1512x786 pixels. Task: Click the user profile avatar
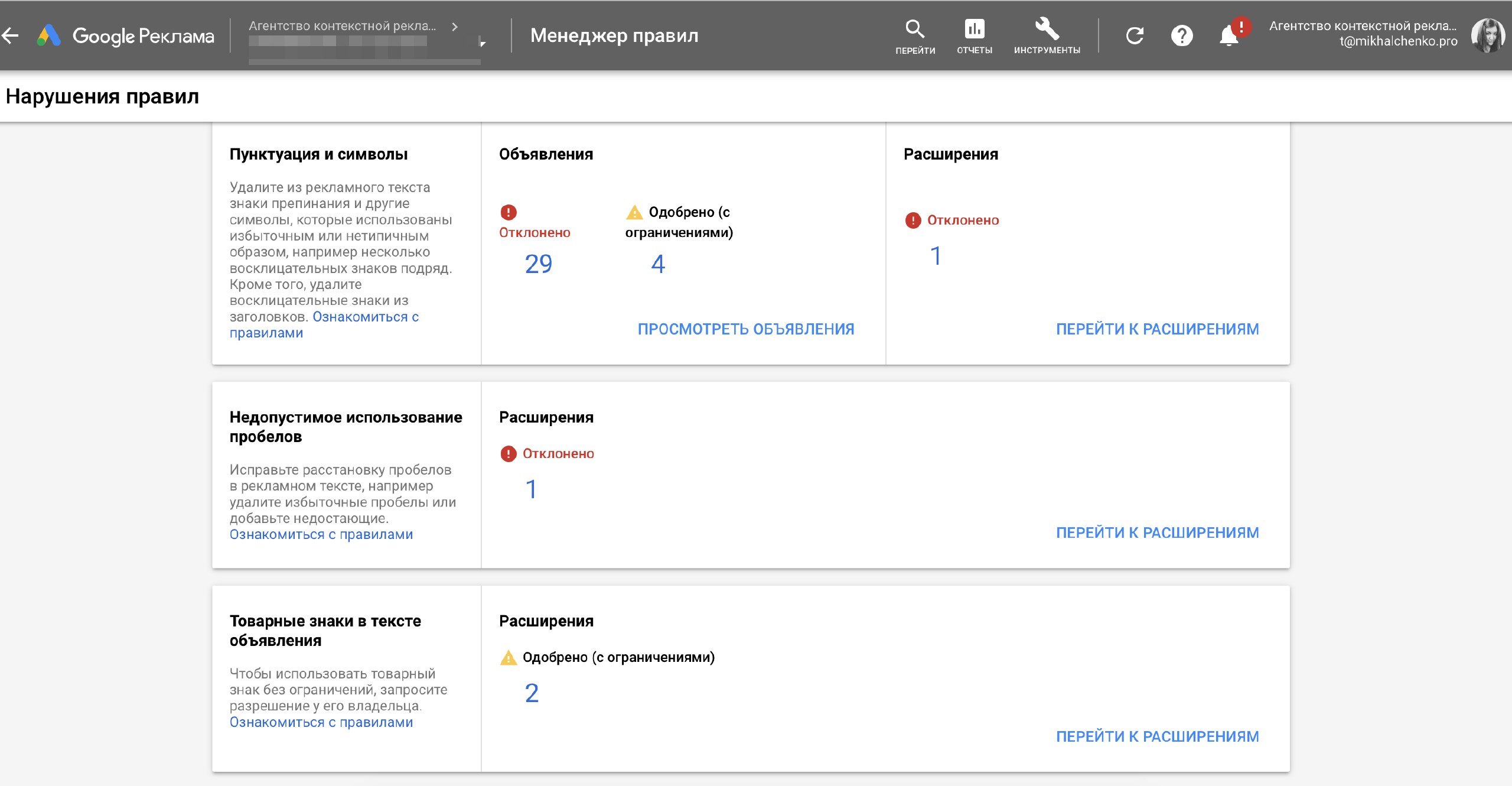coord(1487,35)
